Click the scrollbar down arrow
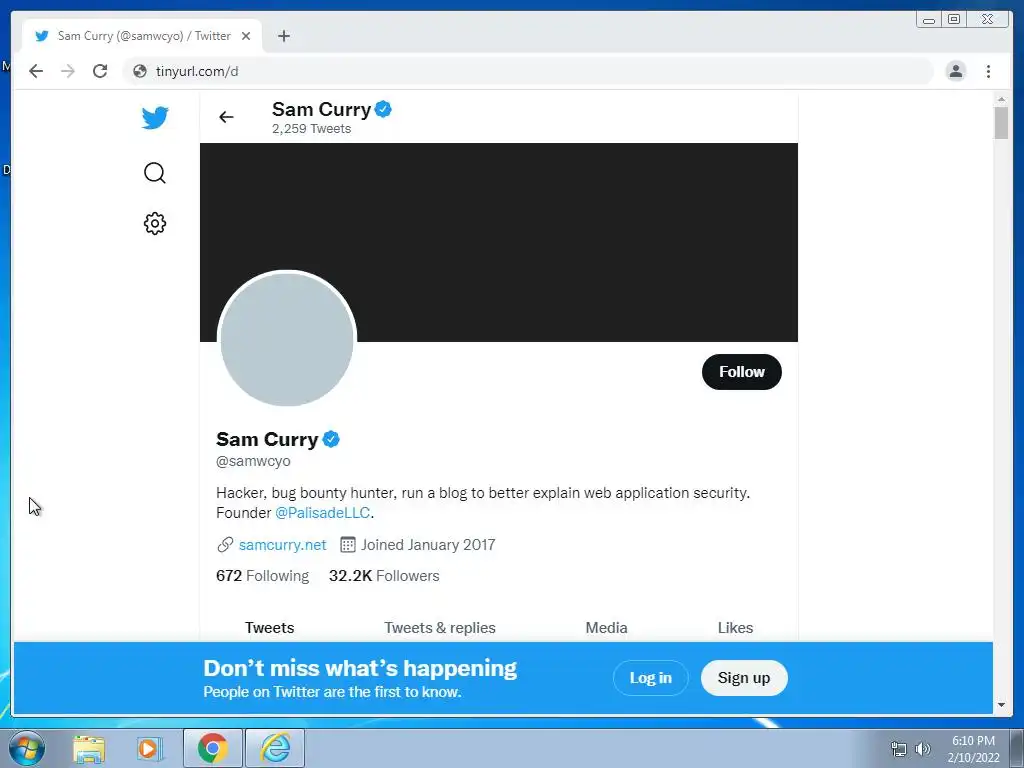The width and height of the screenshot is (1024, 768). (1001, 705)
